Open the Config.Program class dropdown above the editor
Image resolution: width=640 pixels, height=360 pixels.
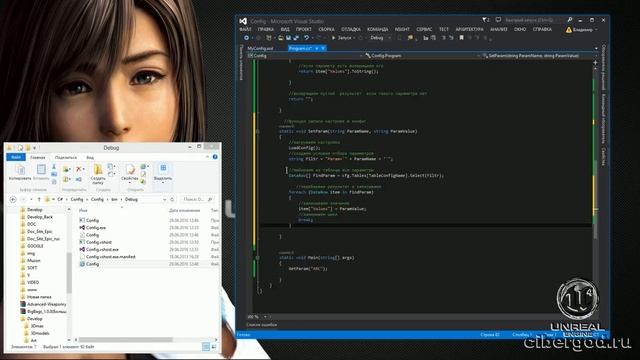click(x=422, y=56)
